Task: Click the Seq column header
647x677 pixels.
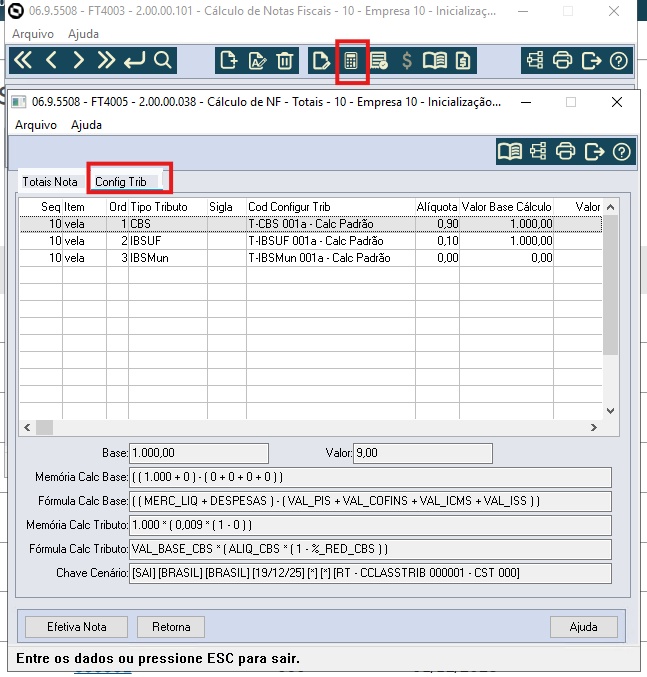Action: 41,207
